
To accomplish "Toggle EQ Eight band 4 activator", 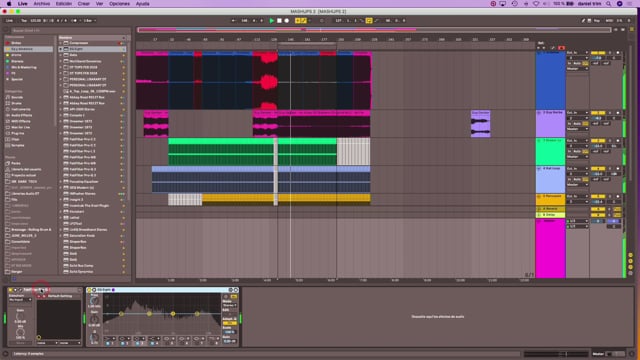I will 153,344.
